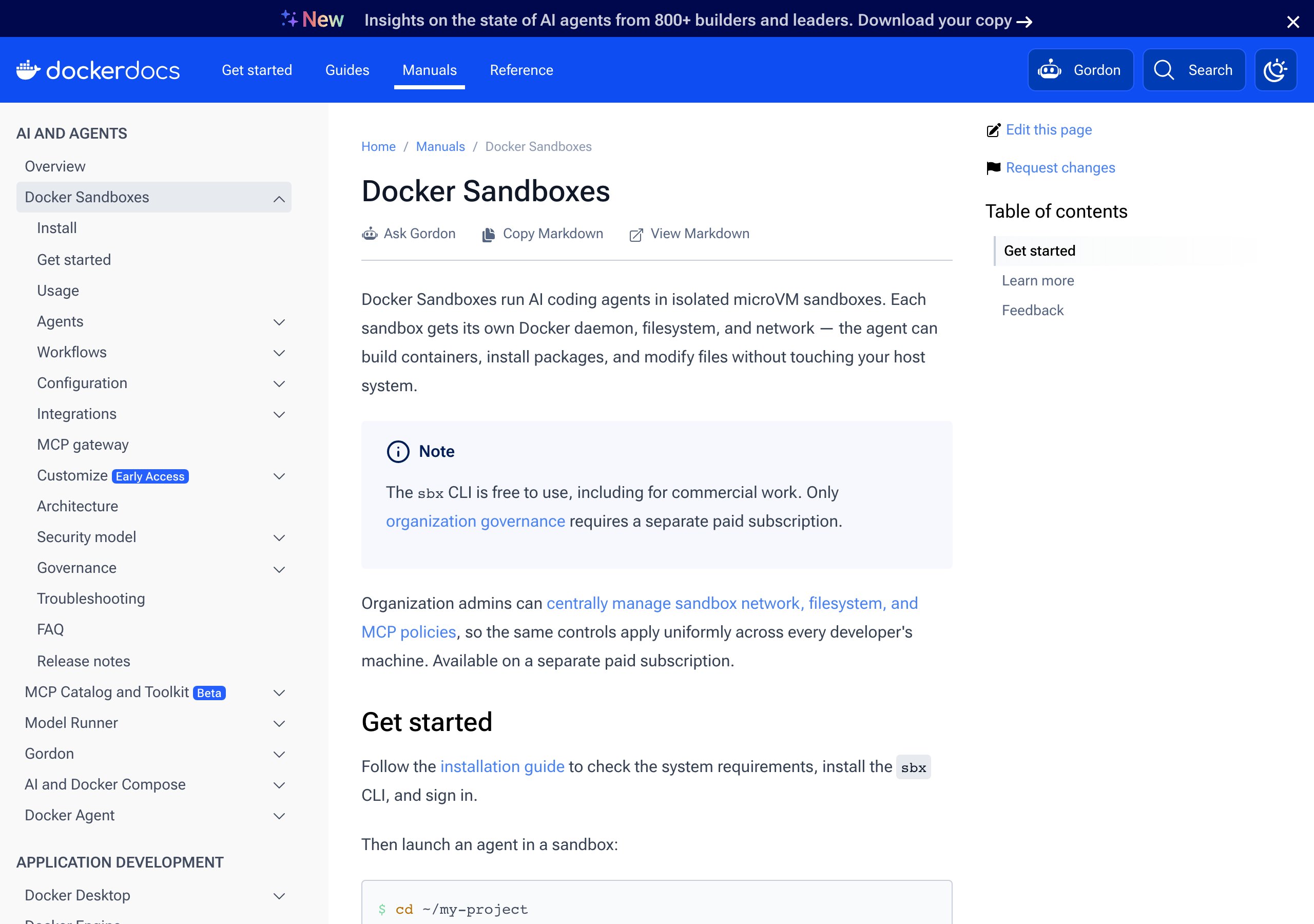Open the Release notes sidebar item
The image size is (1314, 924).
[x=84, y=662]
